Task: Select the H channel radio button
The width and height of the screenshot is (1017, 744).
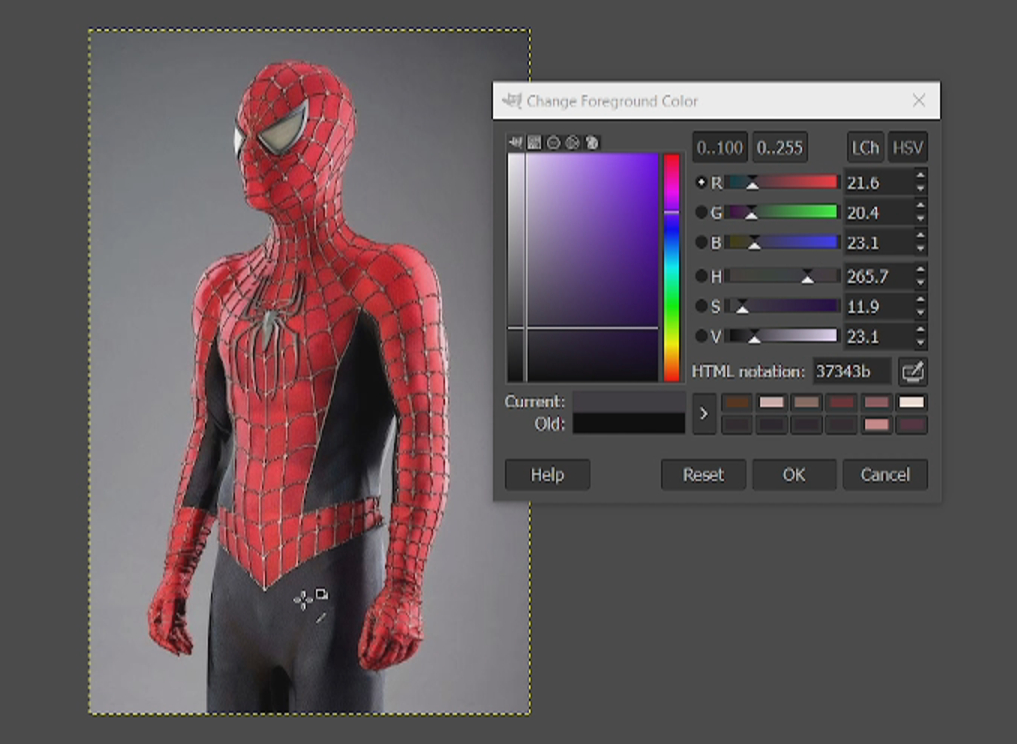Action: pyautogui.click(x=701, y=276)
